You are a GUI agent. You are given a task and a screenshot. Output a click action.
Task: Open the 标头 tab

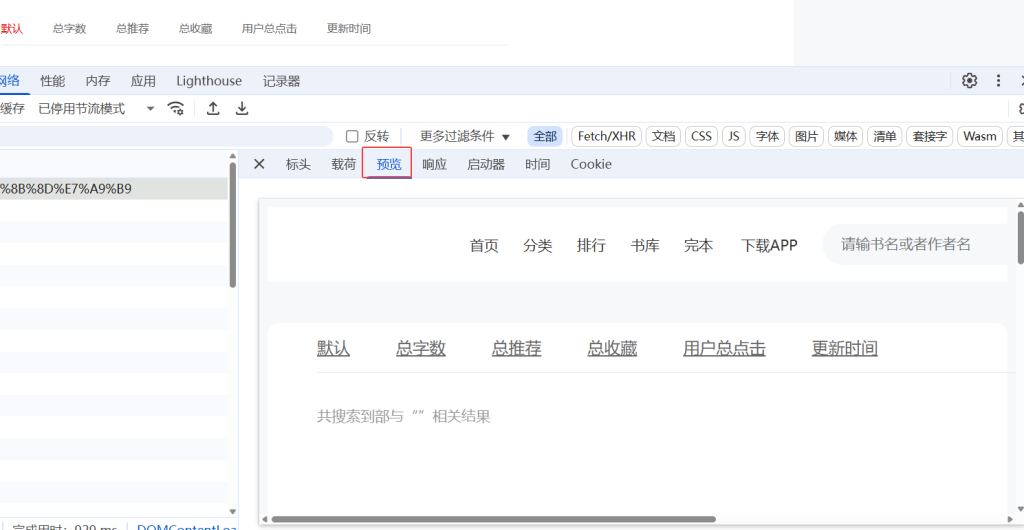click(298, 164)
